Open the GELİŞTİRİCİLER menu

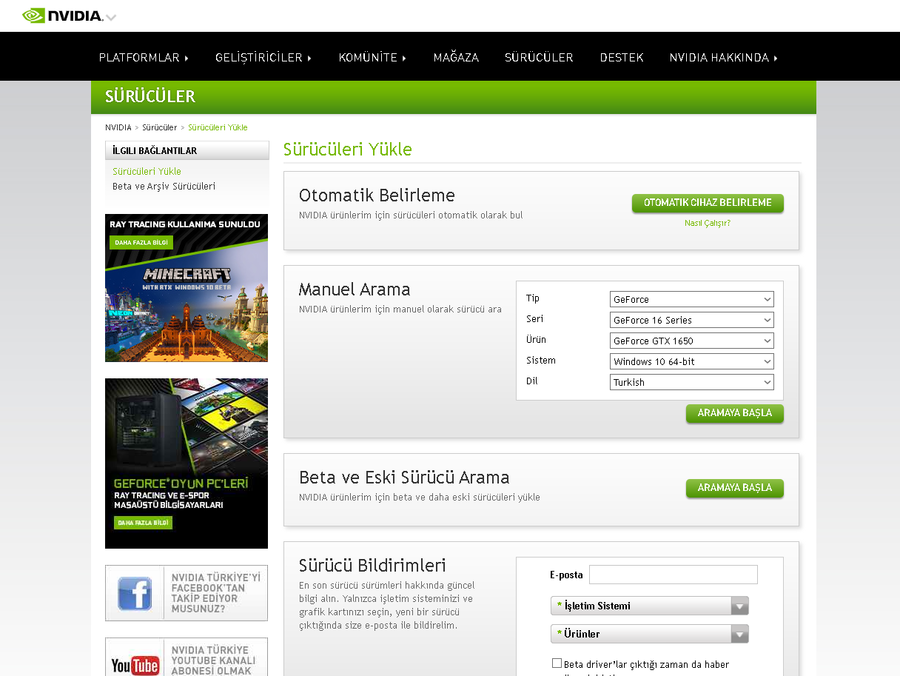point(263,57)
